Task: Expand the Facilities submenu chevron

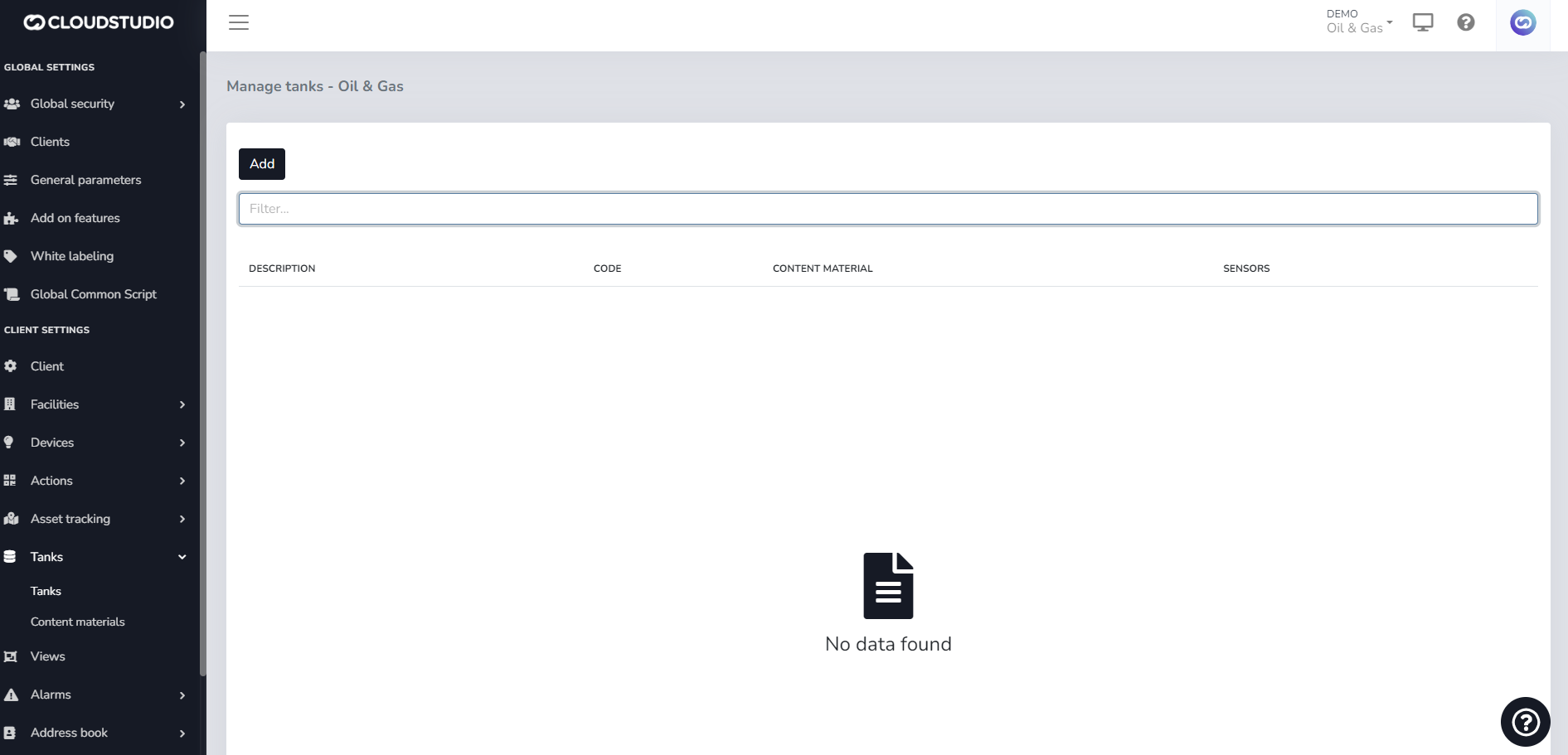Action: click(x=182, y=404)
